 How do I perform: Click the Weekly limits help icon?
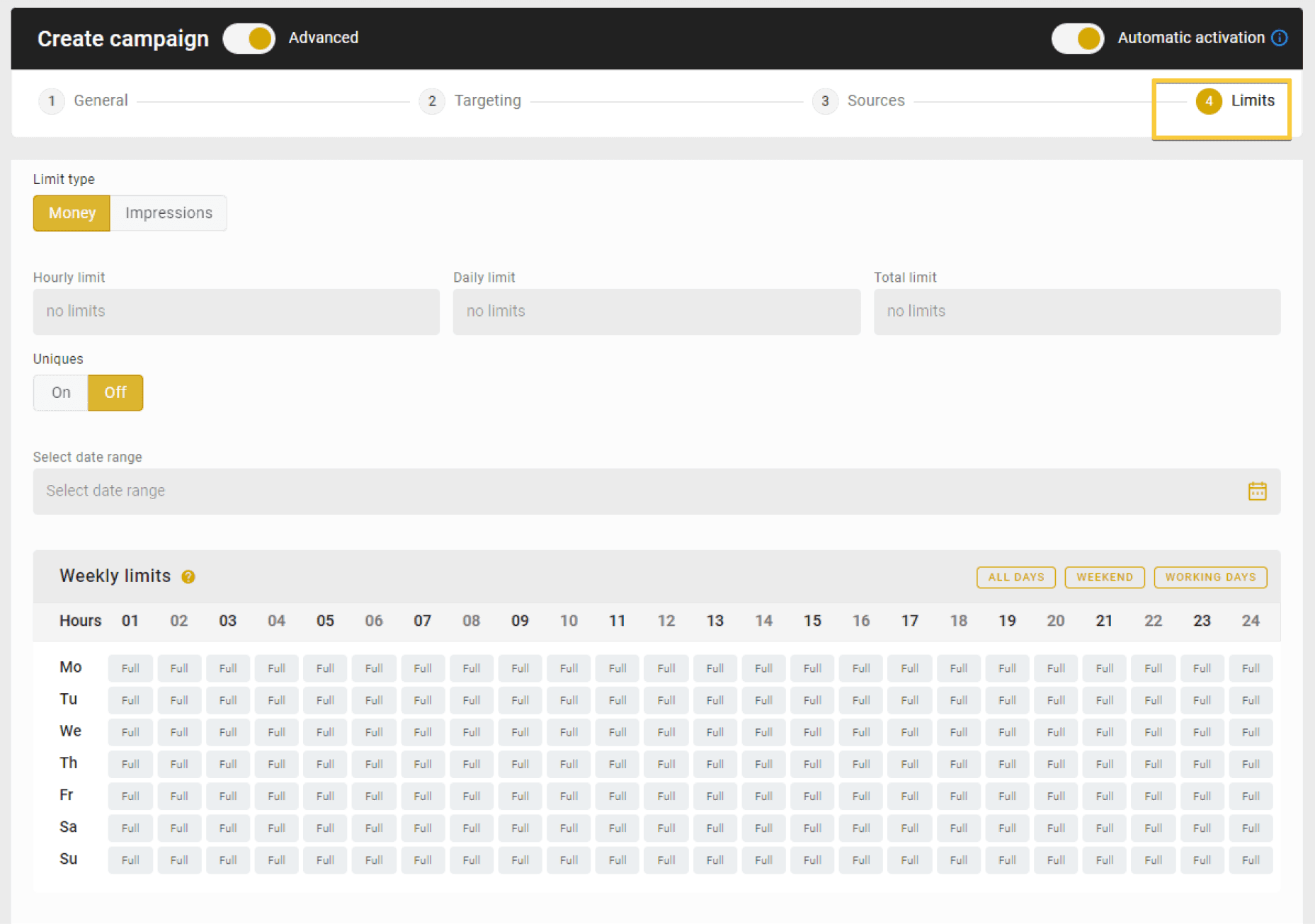(188, 577)
